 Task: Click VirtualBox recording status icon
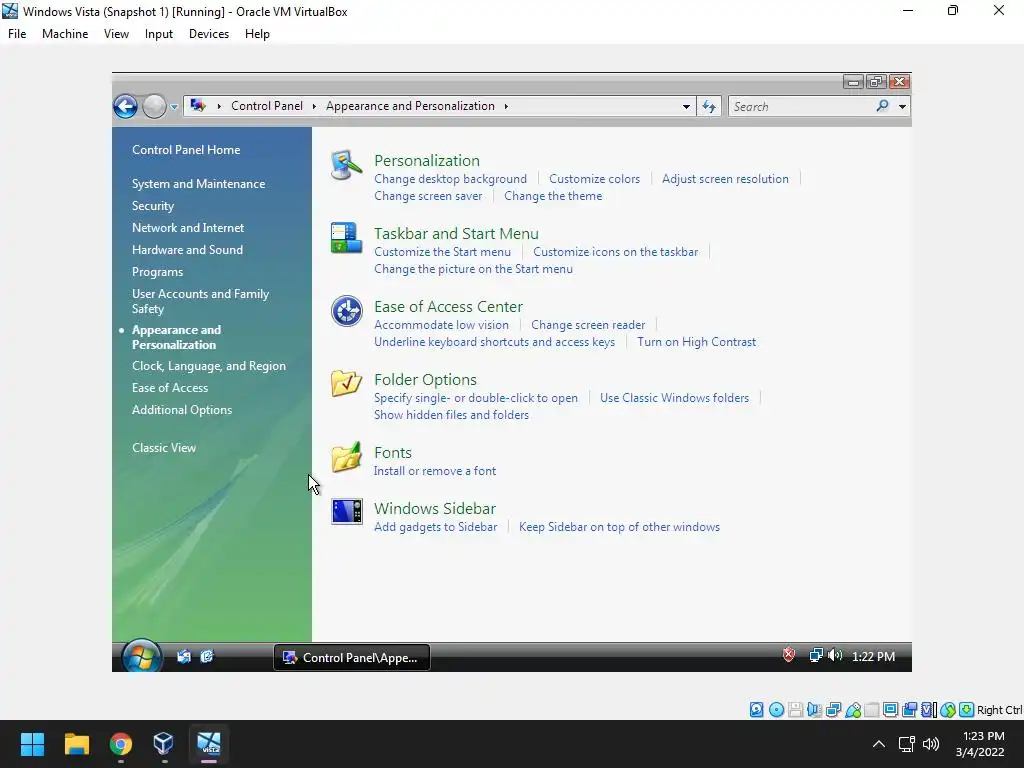coord(909,710)
